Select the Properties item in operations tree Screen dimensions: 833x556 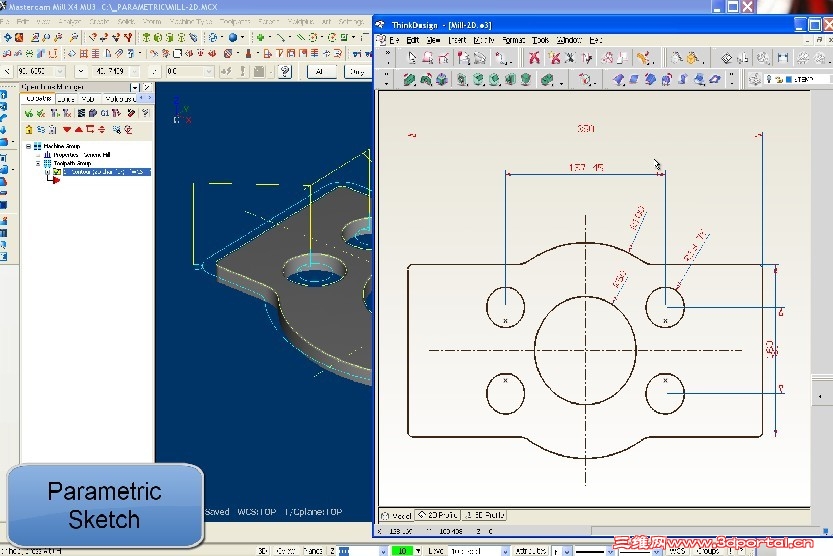click(78, 155)
